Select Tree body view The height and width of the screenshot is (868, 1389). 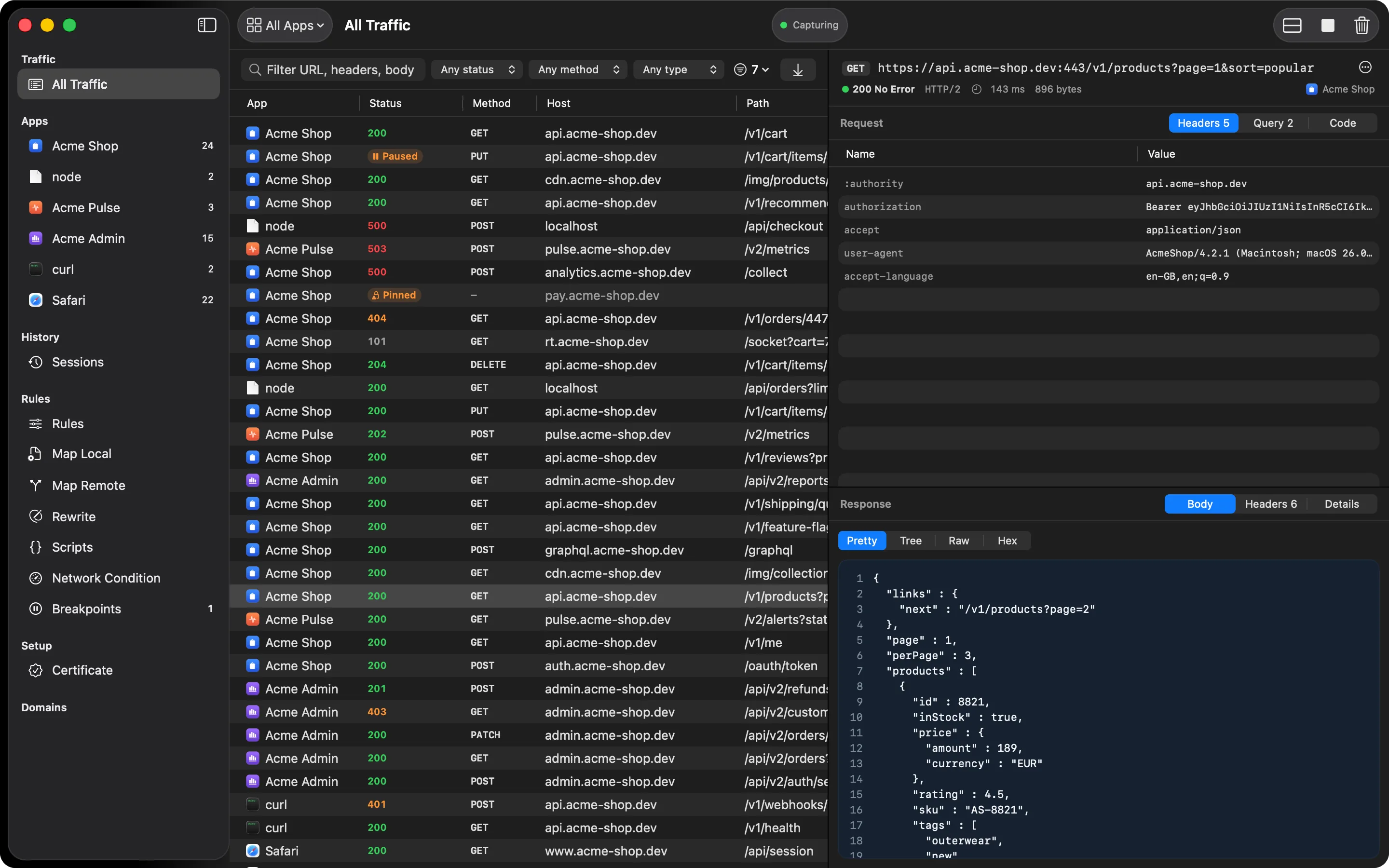pos(910,541)
